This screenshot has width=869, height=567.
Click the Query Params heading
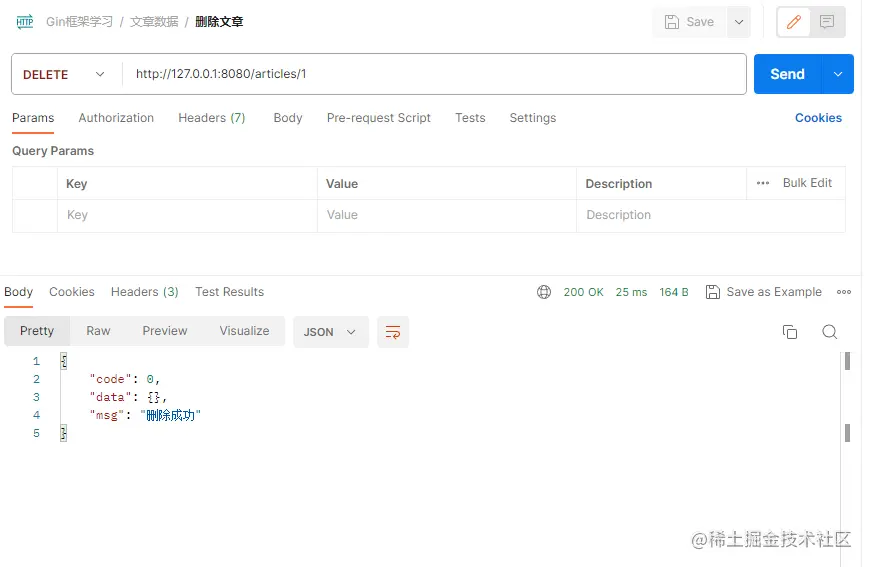click(53, 151)
